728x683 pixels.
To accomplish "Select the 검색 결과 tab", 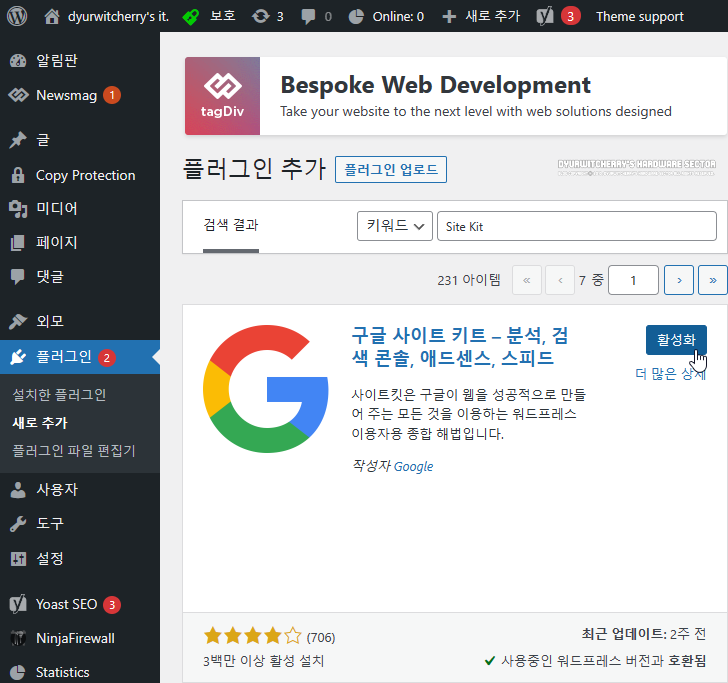I will click(231, 226).
